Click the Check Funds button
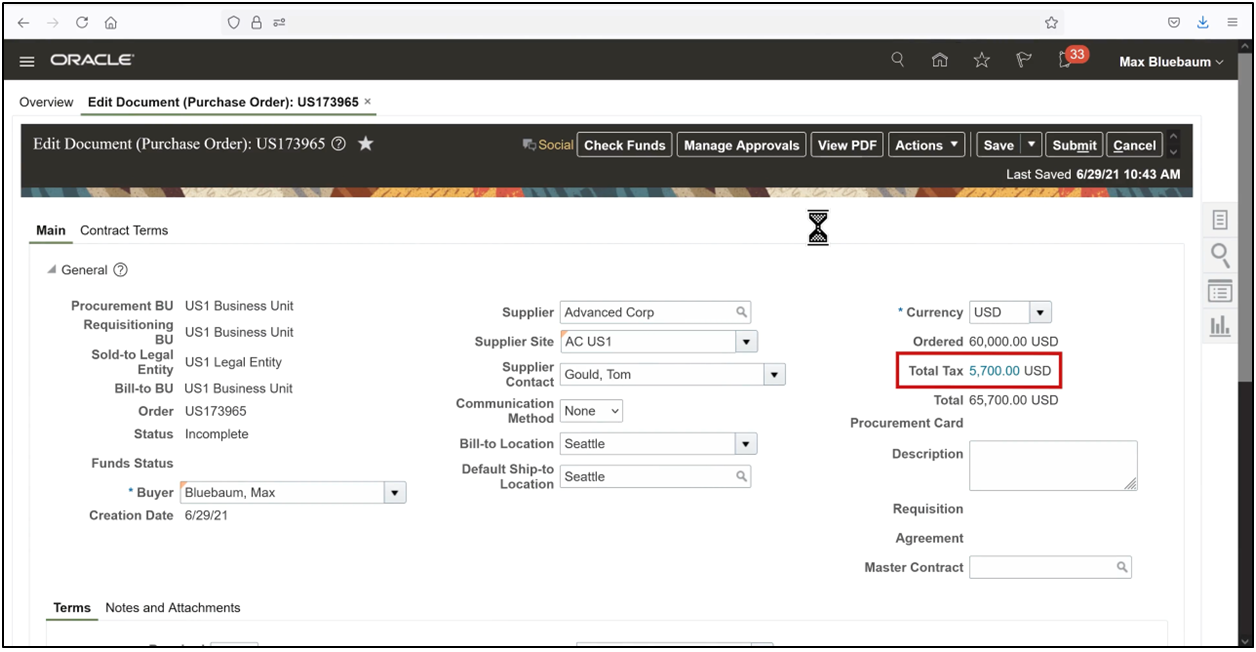 624,144
